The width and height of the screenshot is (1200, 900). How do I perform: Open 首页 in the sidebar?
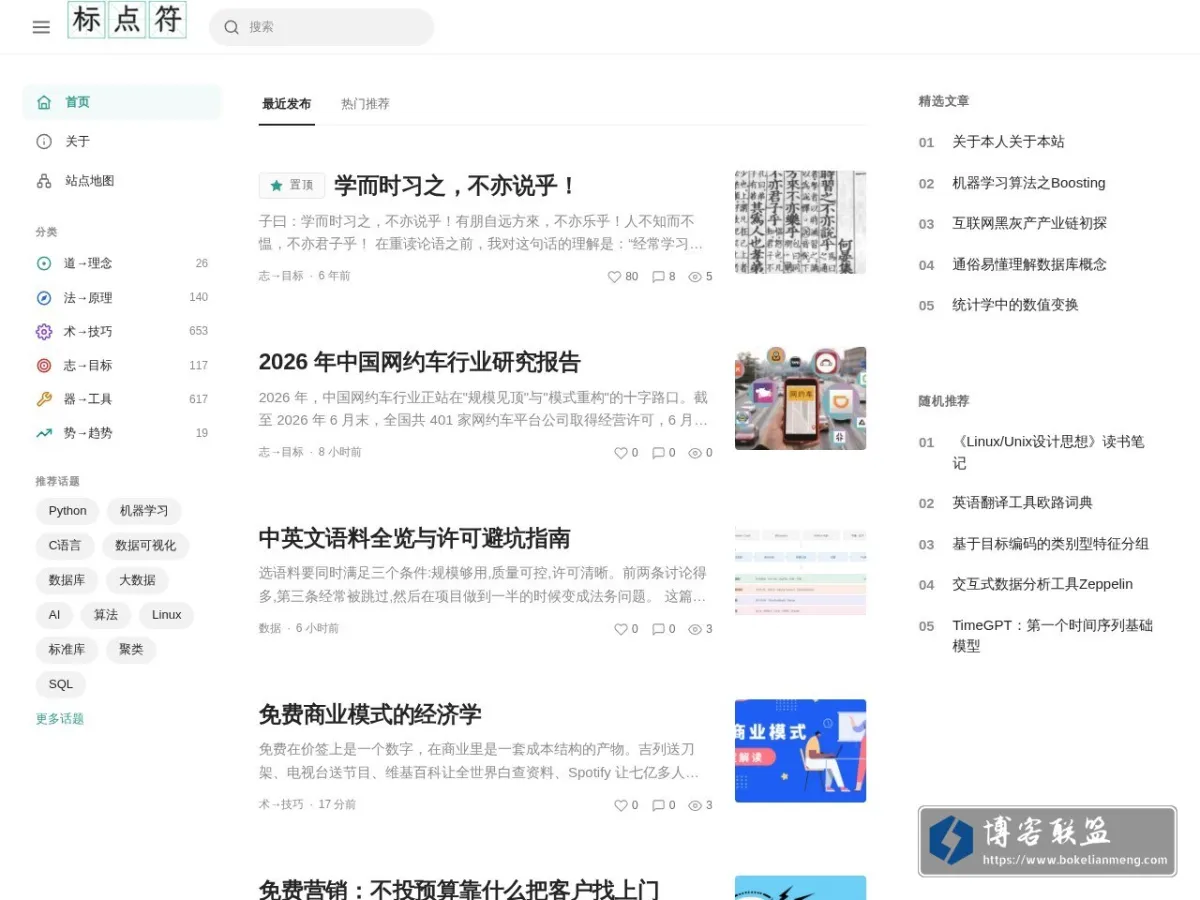(x=122, y=102)
